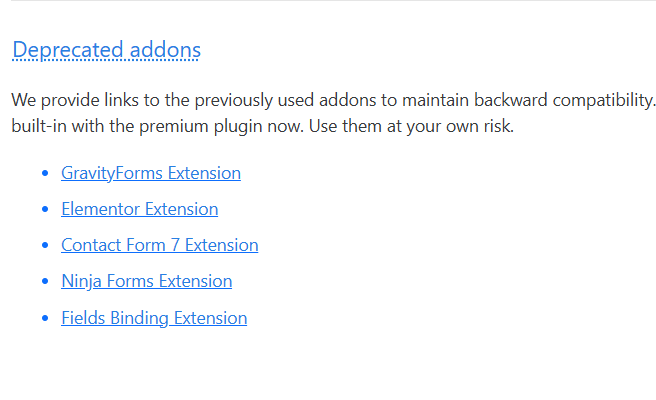
Task: Click the horizontal divider above the heading
Action: coord(328,1)
